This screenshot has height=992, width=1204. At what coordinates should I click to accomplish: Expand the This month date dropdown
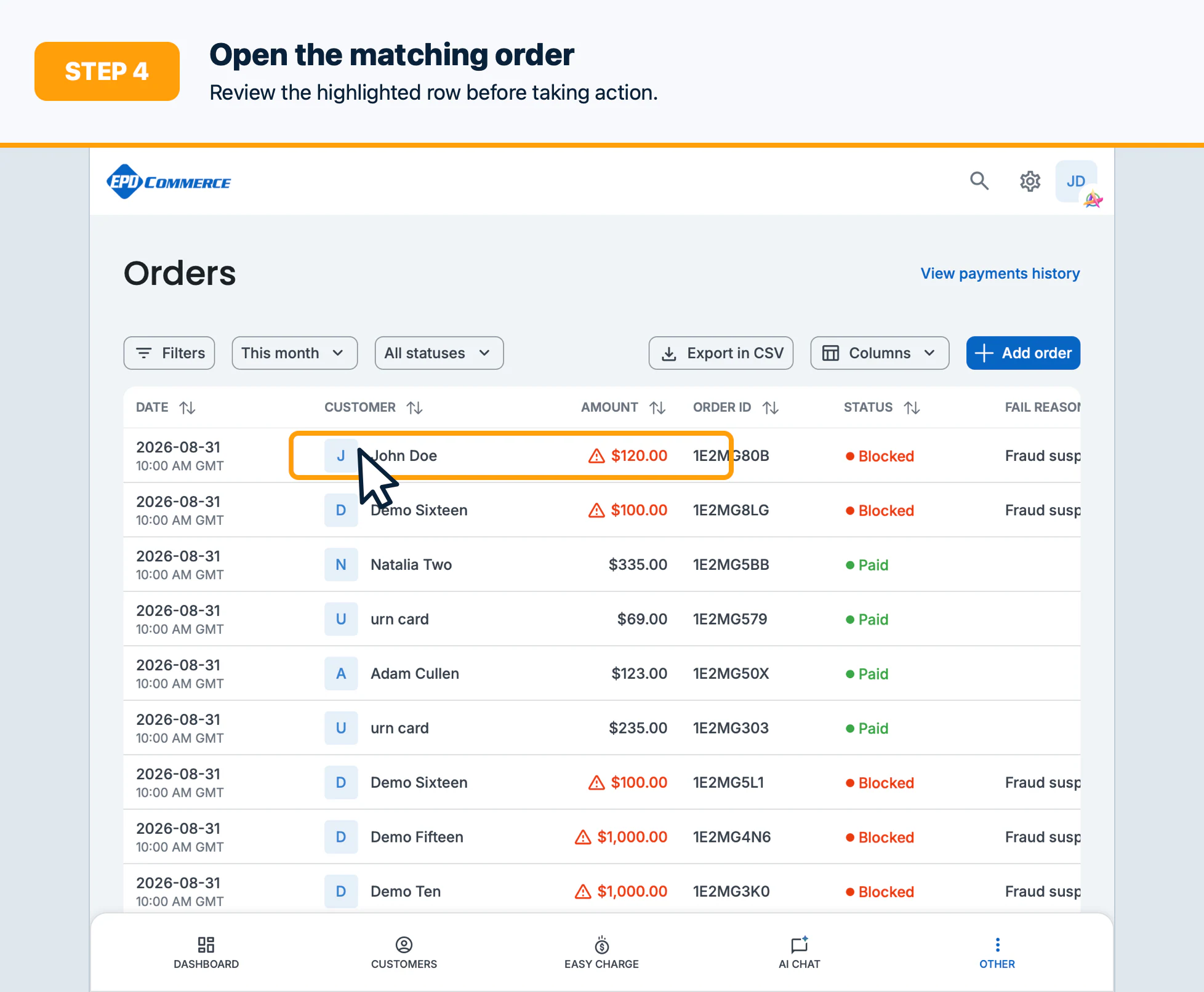[x=294, y=353]
